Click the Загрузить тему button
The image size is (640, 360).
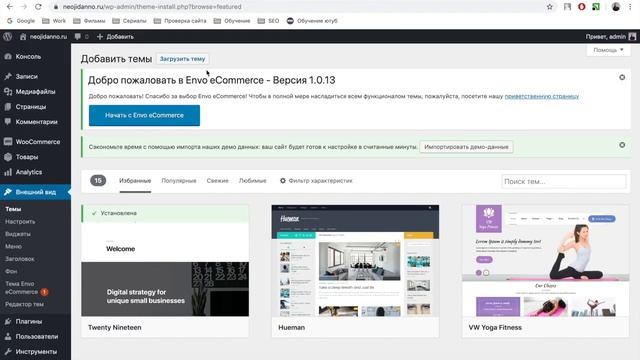point(182,59)
